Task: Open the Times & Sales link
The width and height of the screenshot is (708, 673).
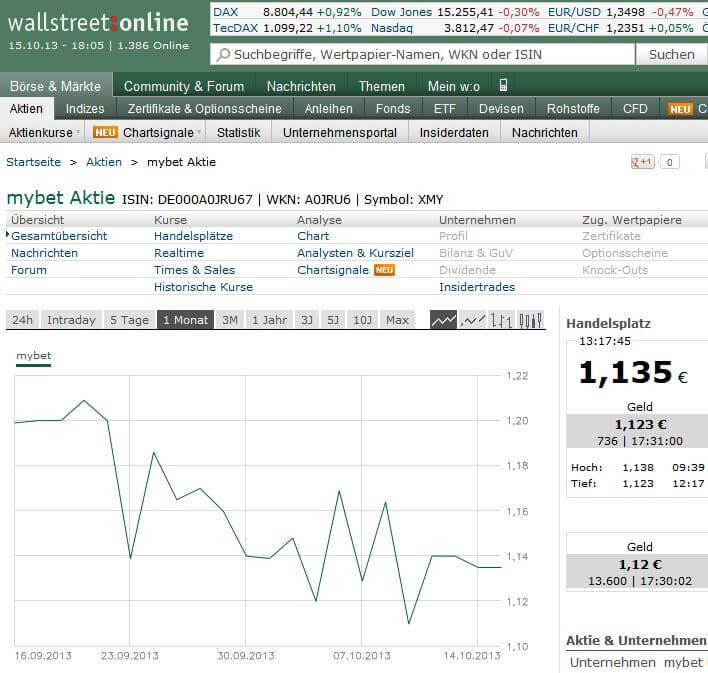Action: pos(195,270)
